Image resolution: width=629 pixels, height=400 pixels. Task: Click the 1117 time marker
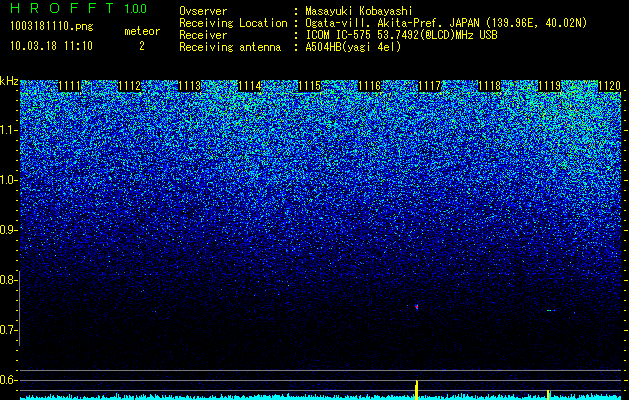pos(430,86)
